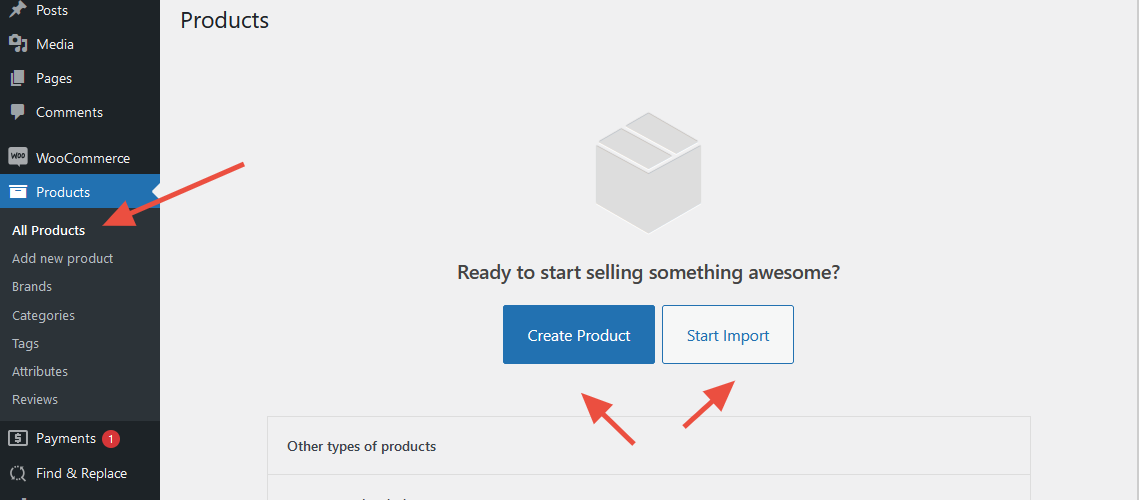Go to product Categories

pyautogui.click(x=43, y=315)
